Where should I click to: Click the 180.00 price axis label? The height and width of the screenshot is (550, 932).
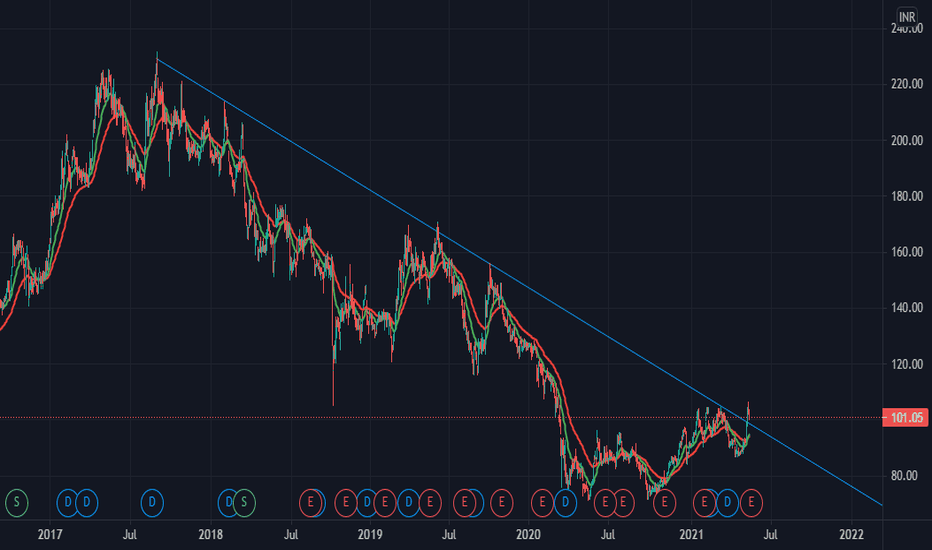(906, 196)
